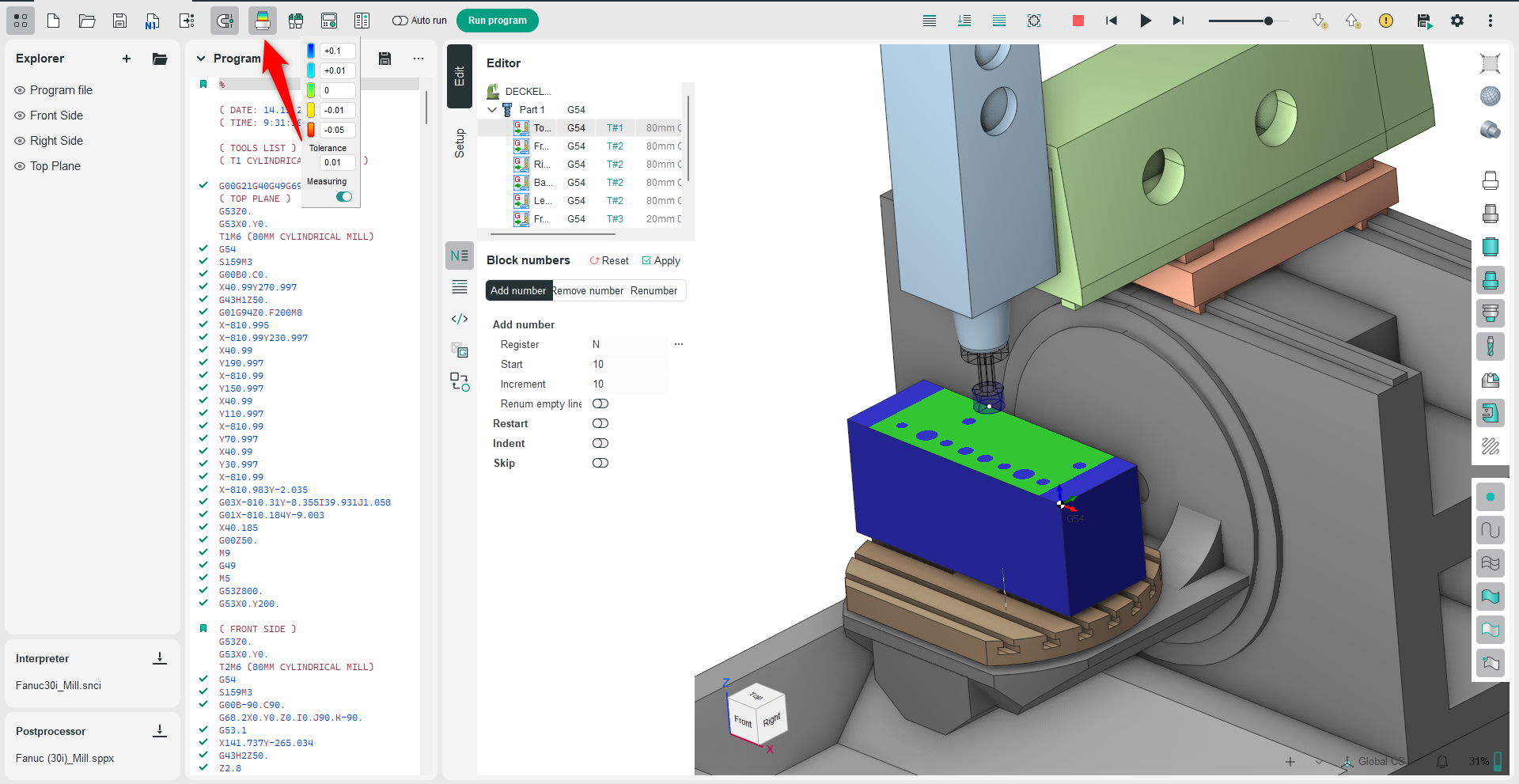The height and width of the screenshot is (784, 1519).
Task: Select the Add number tab
Action: 518,291
